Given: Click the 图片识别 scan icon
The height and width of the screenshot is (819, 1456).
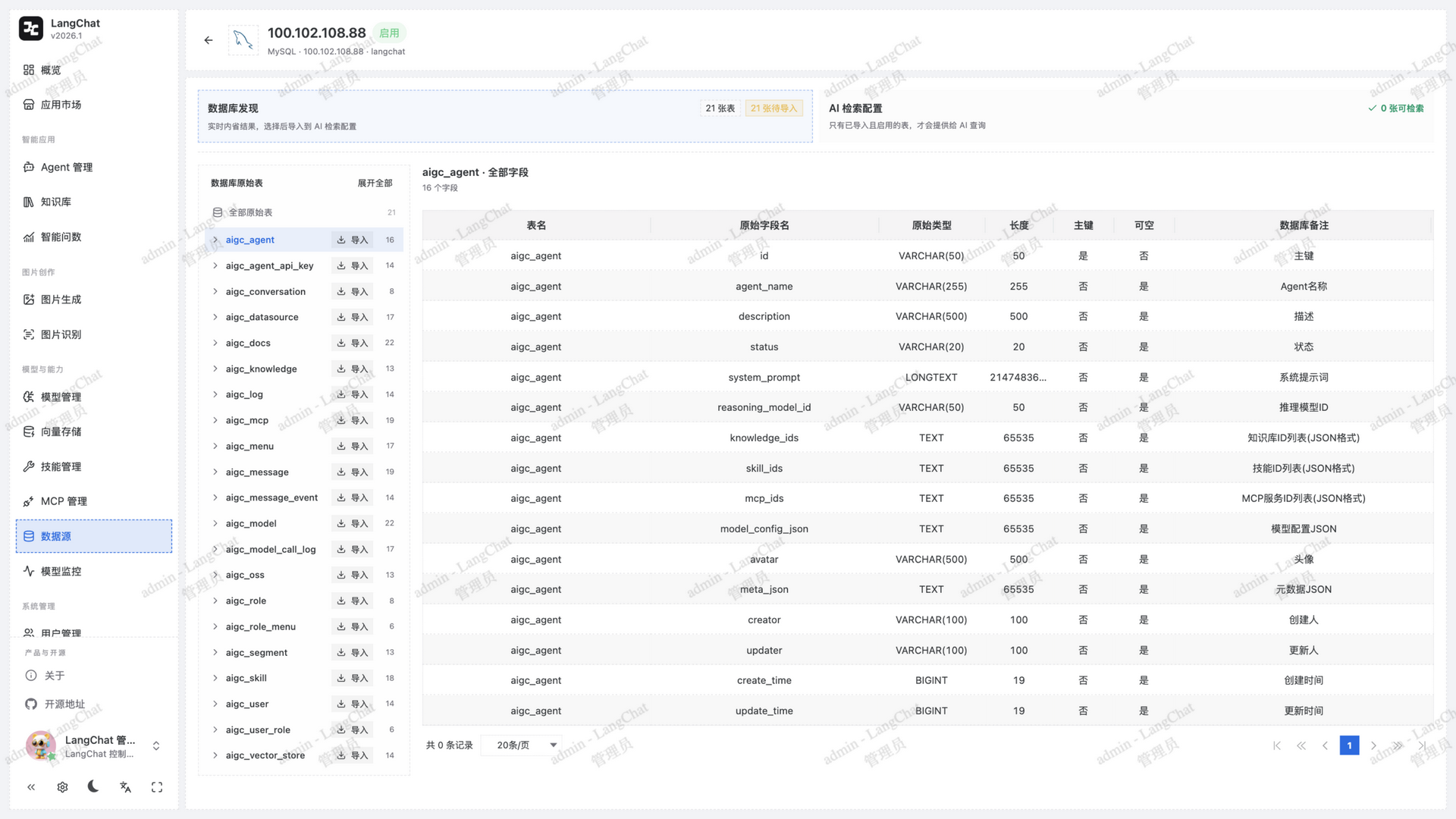Looking at the screenshot, I should point(29,334).
